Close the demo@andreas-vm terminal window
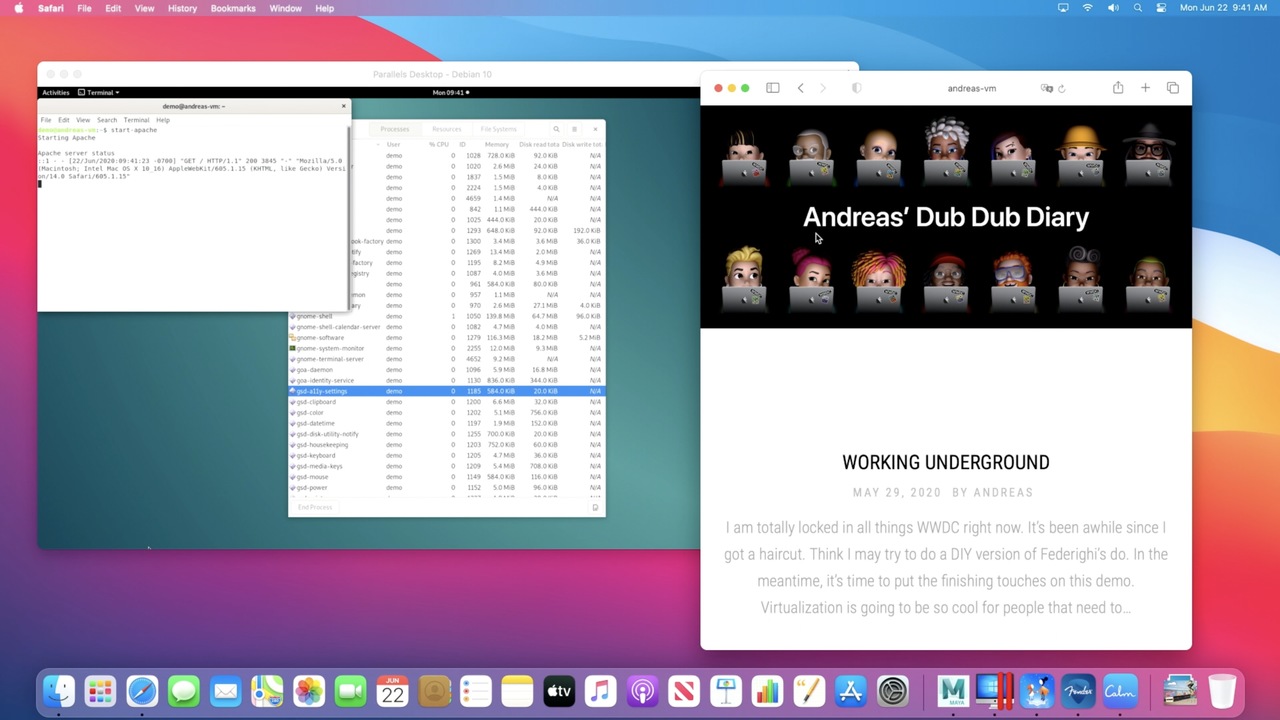The width and height of the screenshot is (1280, 720). 344,106
